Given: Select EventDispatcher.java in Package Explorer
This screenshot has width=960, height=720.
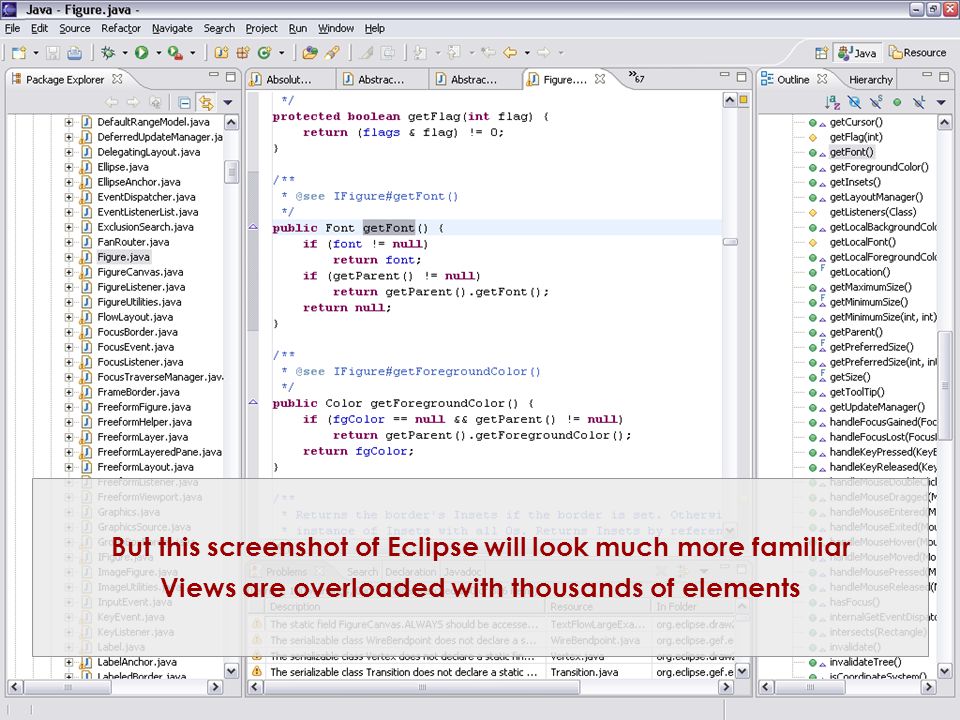Looking at the screenshot, I should (146, 197).
